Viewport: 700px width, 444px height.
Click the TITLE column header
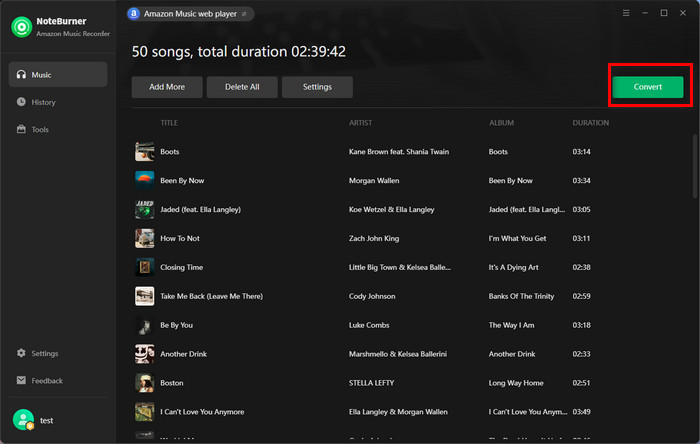pos(169,123)
